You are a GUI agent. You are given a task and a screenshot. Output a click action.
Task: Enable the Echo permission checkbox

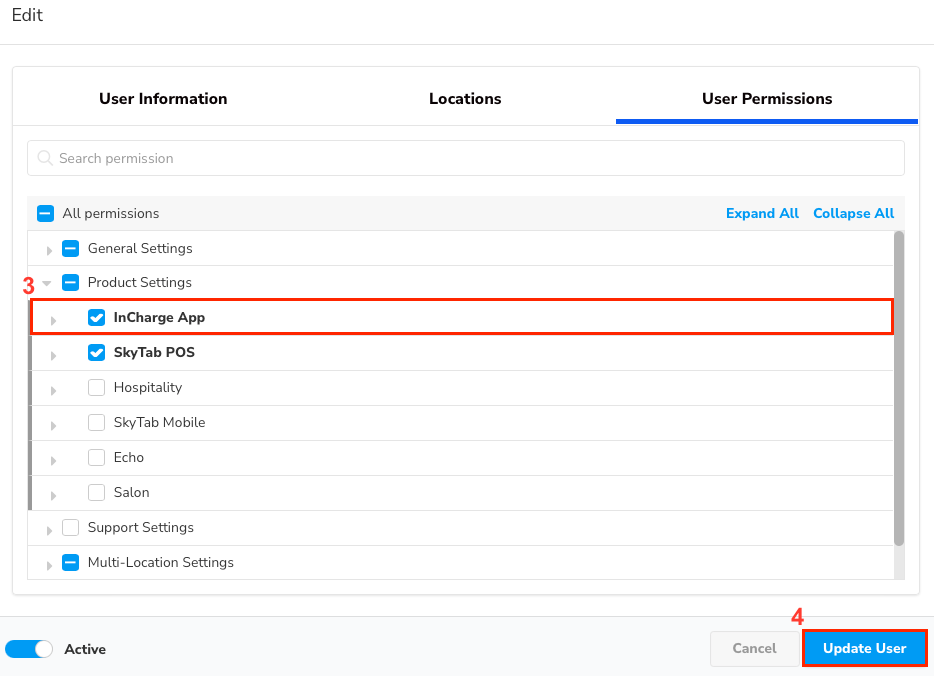96,457
